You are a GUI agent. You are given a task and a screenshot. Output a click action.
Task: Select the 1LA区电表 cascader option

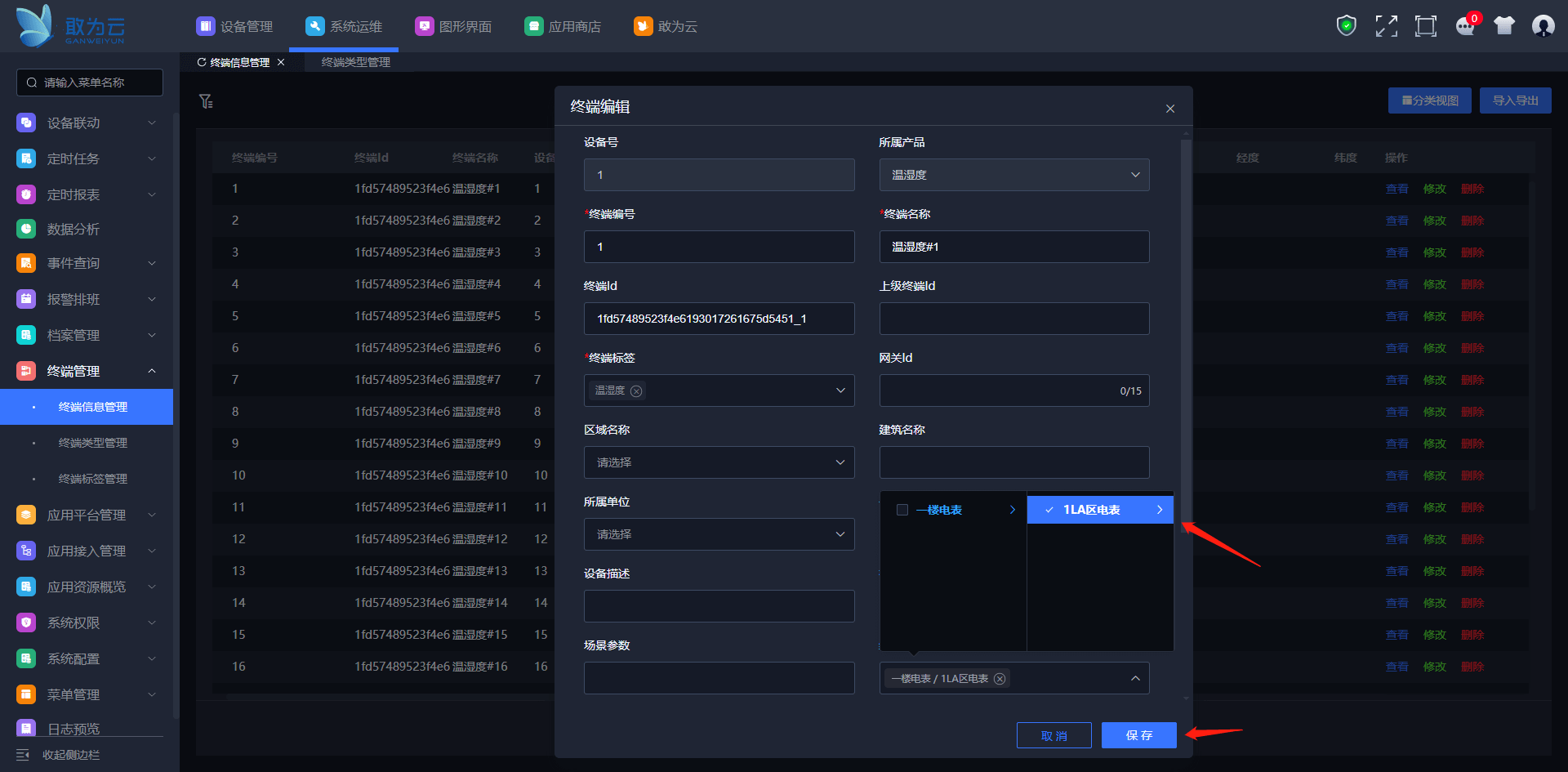(x=1091, y=510)
